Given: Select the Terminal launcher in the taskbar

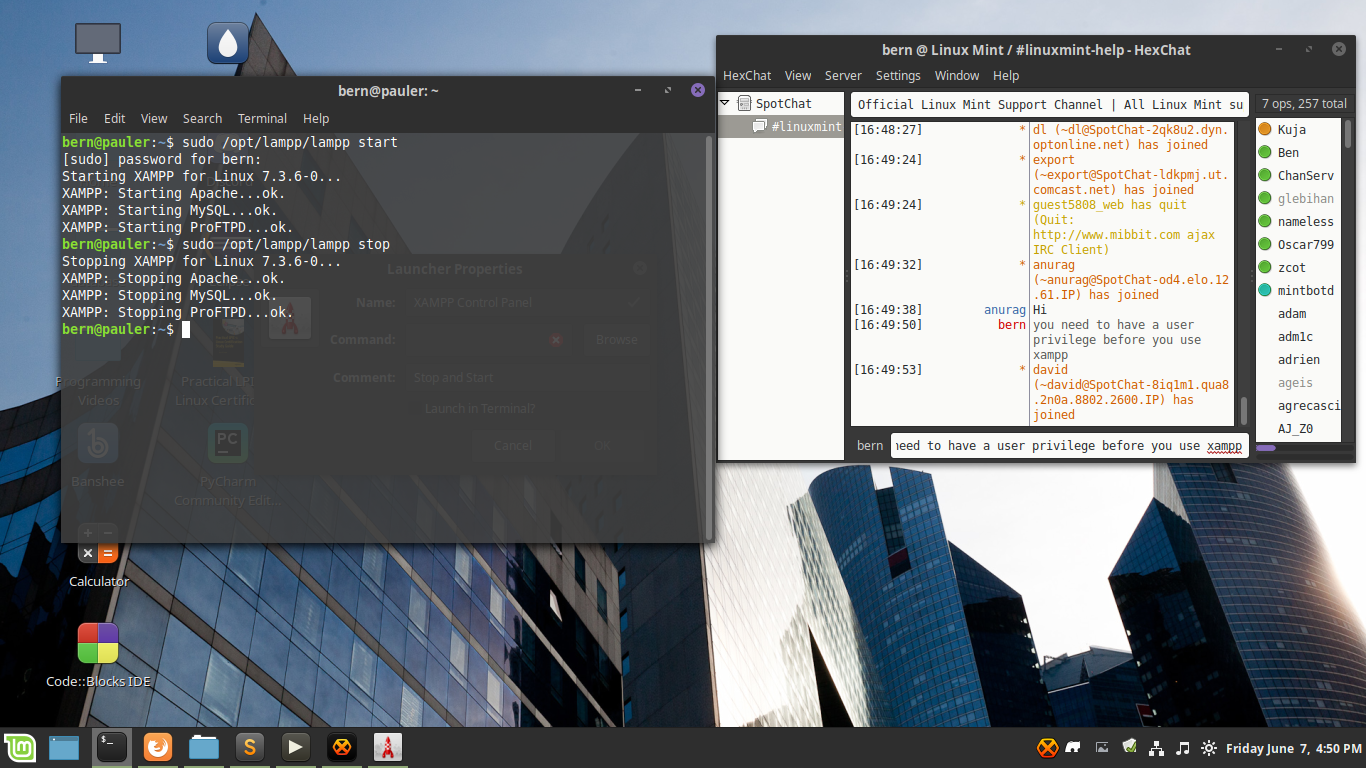Looking at the screenshot, I should pos(112,747).
